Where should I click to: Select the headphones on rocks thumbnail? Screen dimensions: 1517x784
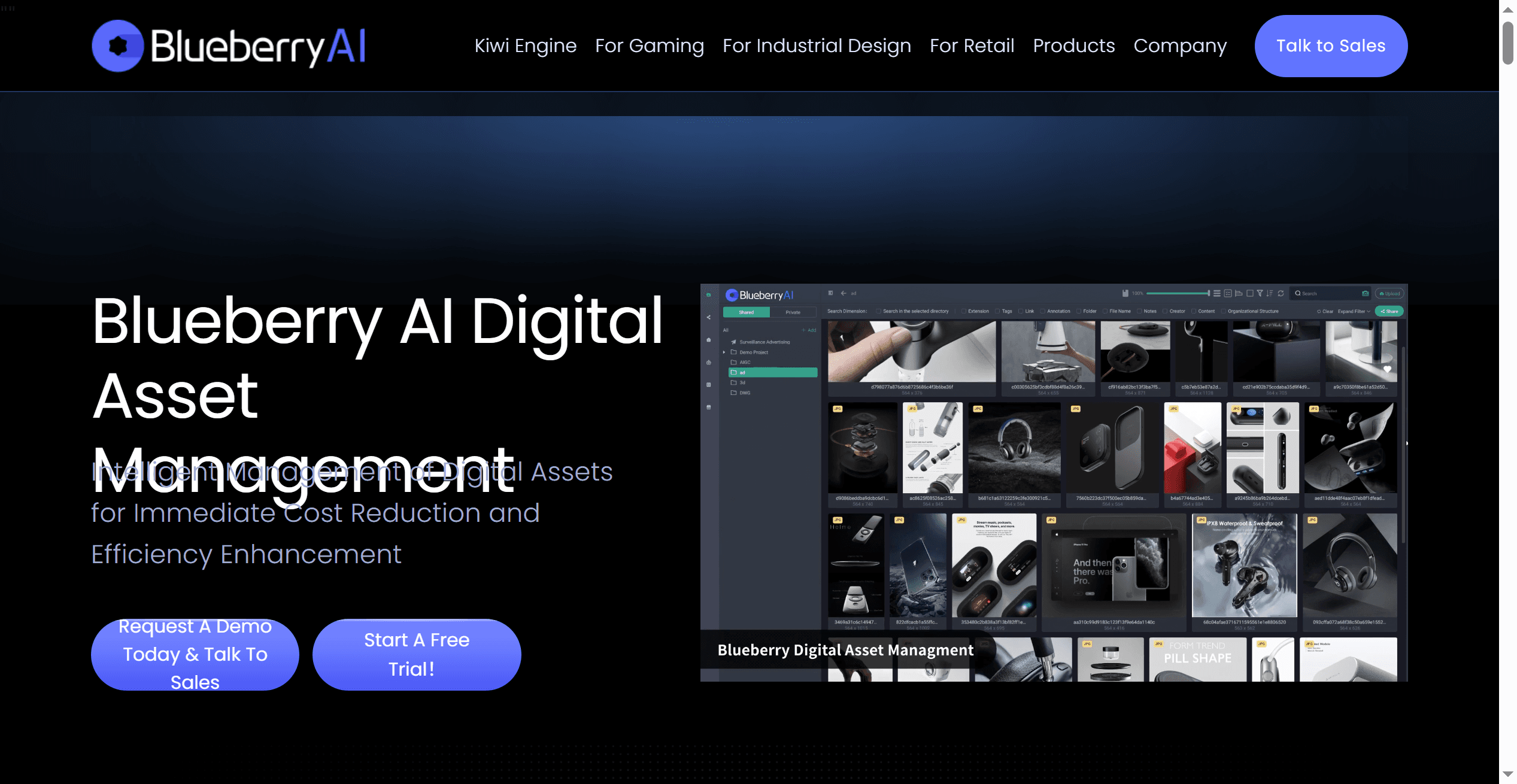coord(1014,448)
